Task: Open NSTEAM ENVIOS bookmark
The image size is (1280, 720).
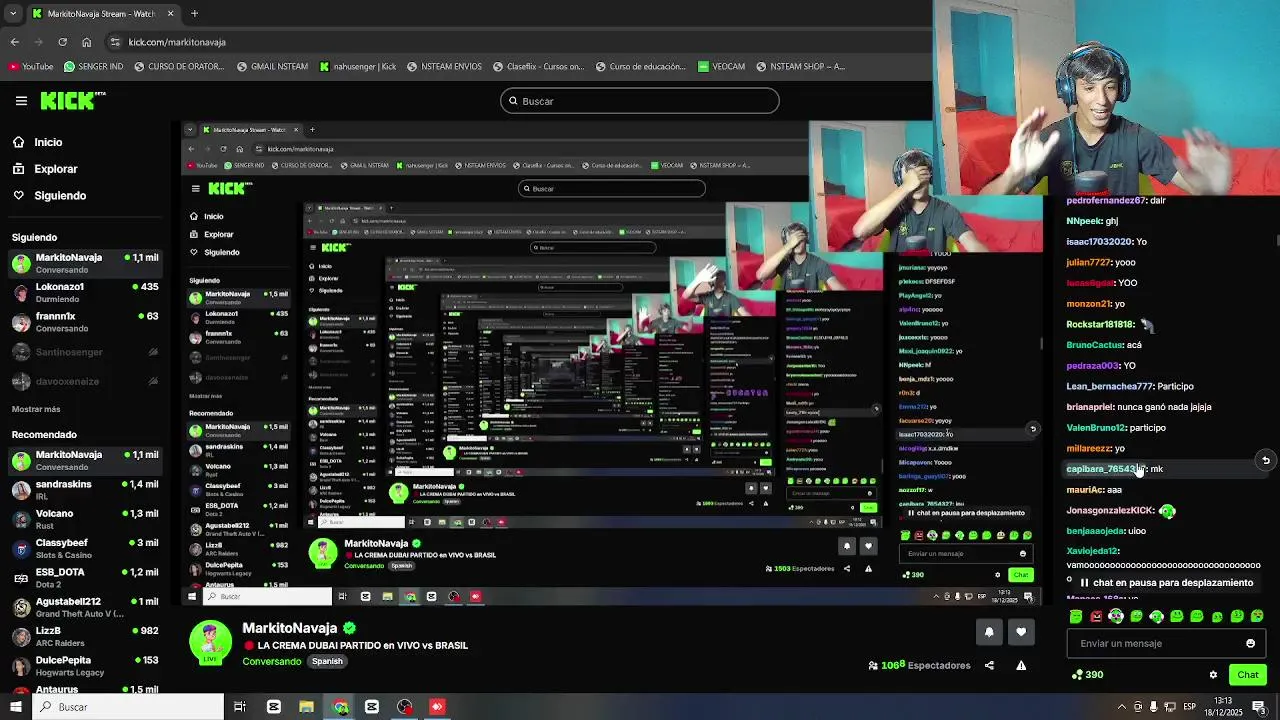Action: [444, 67]
